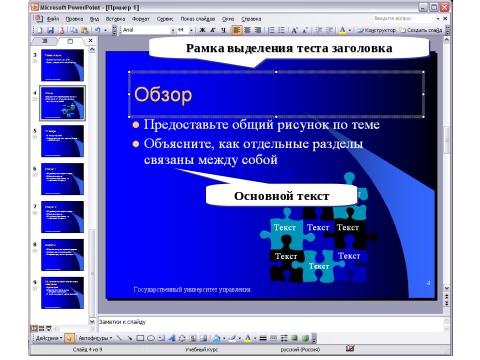Toggle align-right formatting
This screenshot has height=360, width=480.
point(258,30)
